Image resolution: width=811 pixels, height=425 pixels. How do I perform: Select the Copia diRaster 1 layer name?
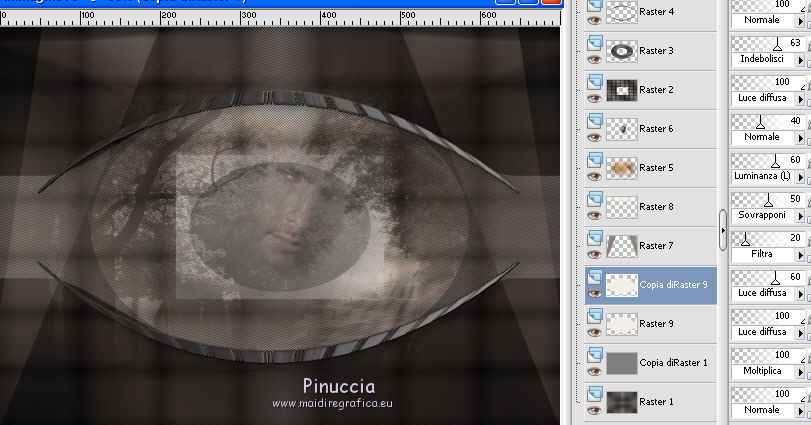click(673, 363)
